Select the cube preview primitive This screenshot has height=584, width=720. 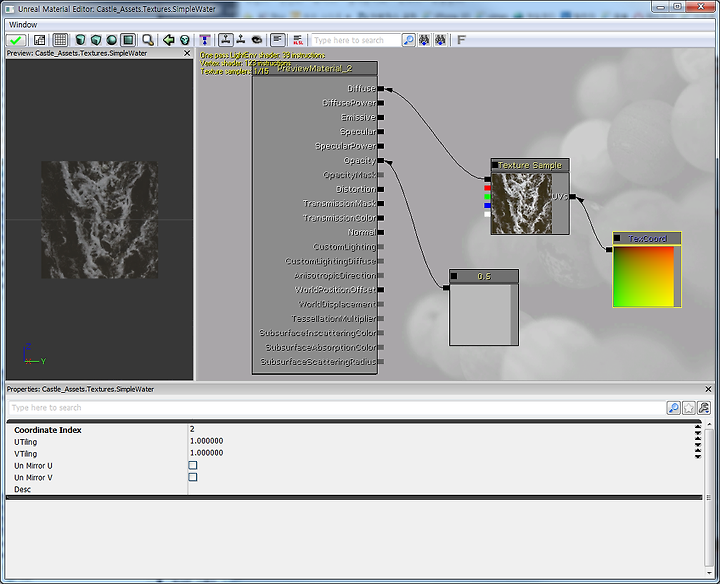pyautogui.click(x=96, y=40)
